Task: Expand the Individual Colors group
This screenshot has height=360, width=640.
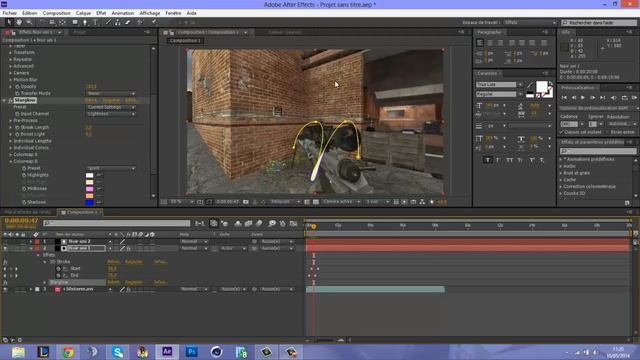Action: pos(11,148)
